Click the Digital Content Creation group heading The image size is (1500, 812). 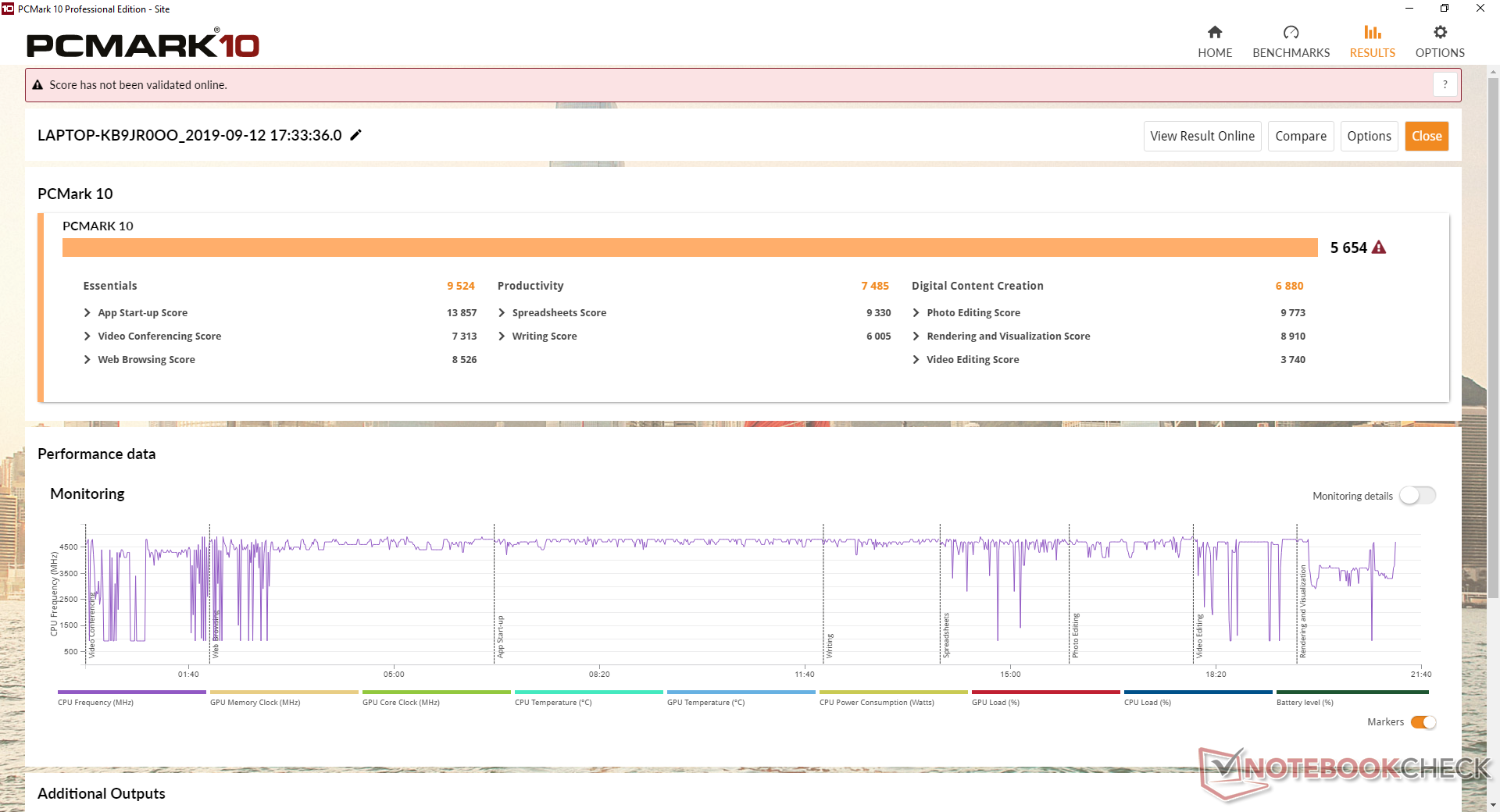977,286
